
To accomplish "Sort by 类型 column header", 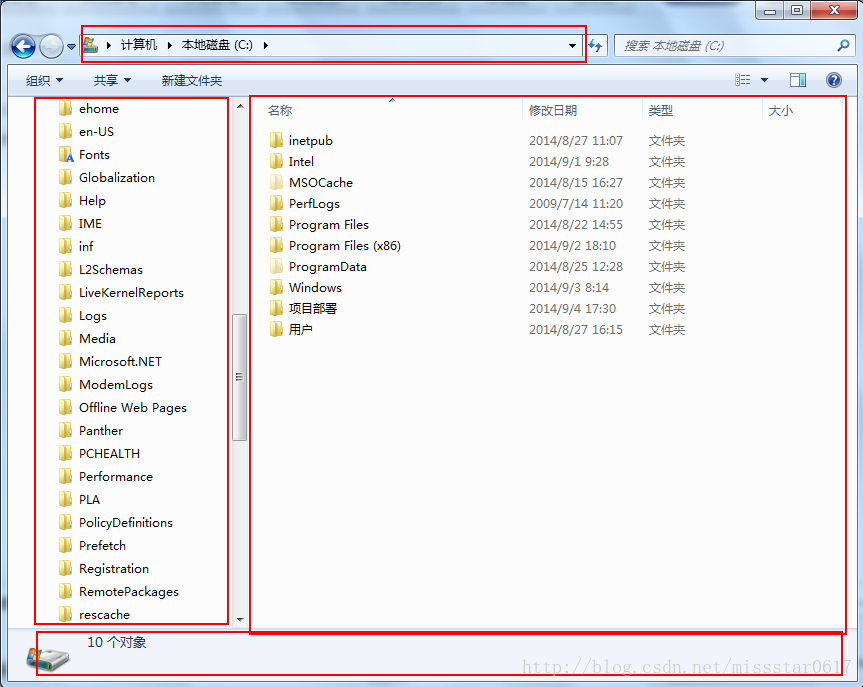I will (660, 111).
